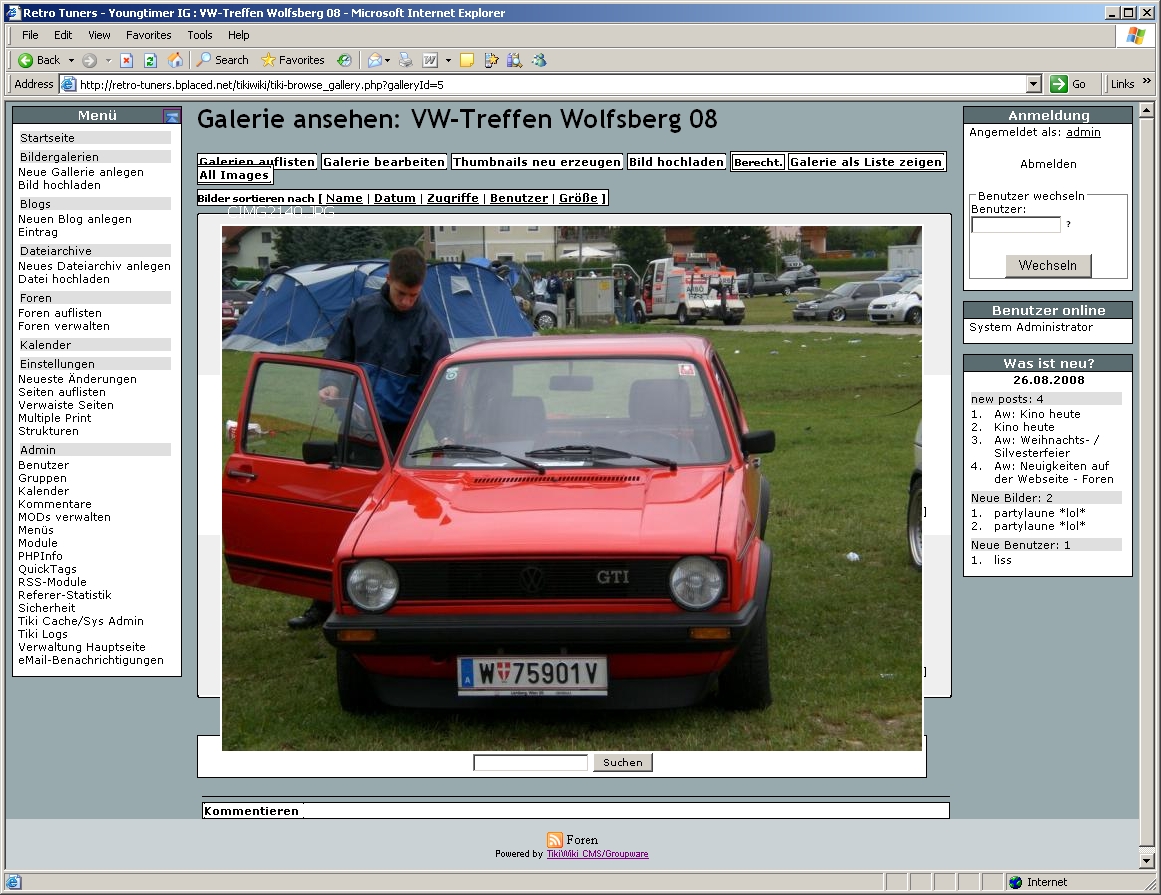Click the Berecht. button
The height and width of the screenshot is (895, 1161).
click(757, 162)
